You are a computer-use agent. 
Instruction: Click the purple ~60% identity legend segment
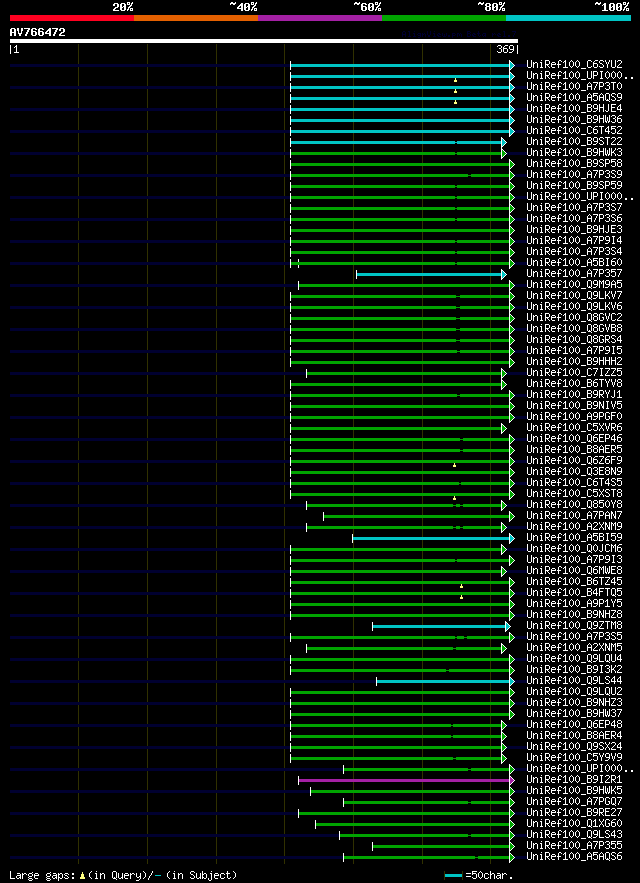pyautogui.click(x=320, y=18)
